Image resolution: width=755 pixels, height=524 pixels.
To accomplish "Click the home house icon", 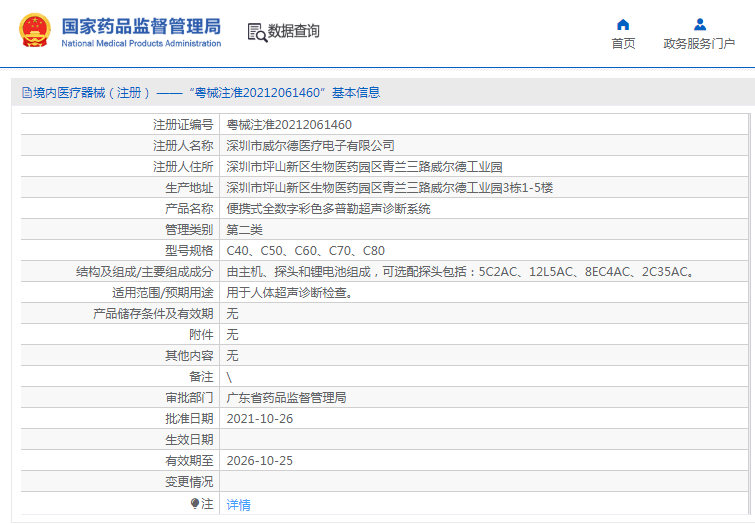I will pos(623,24).
